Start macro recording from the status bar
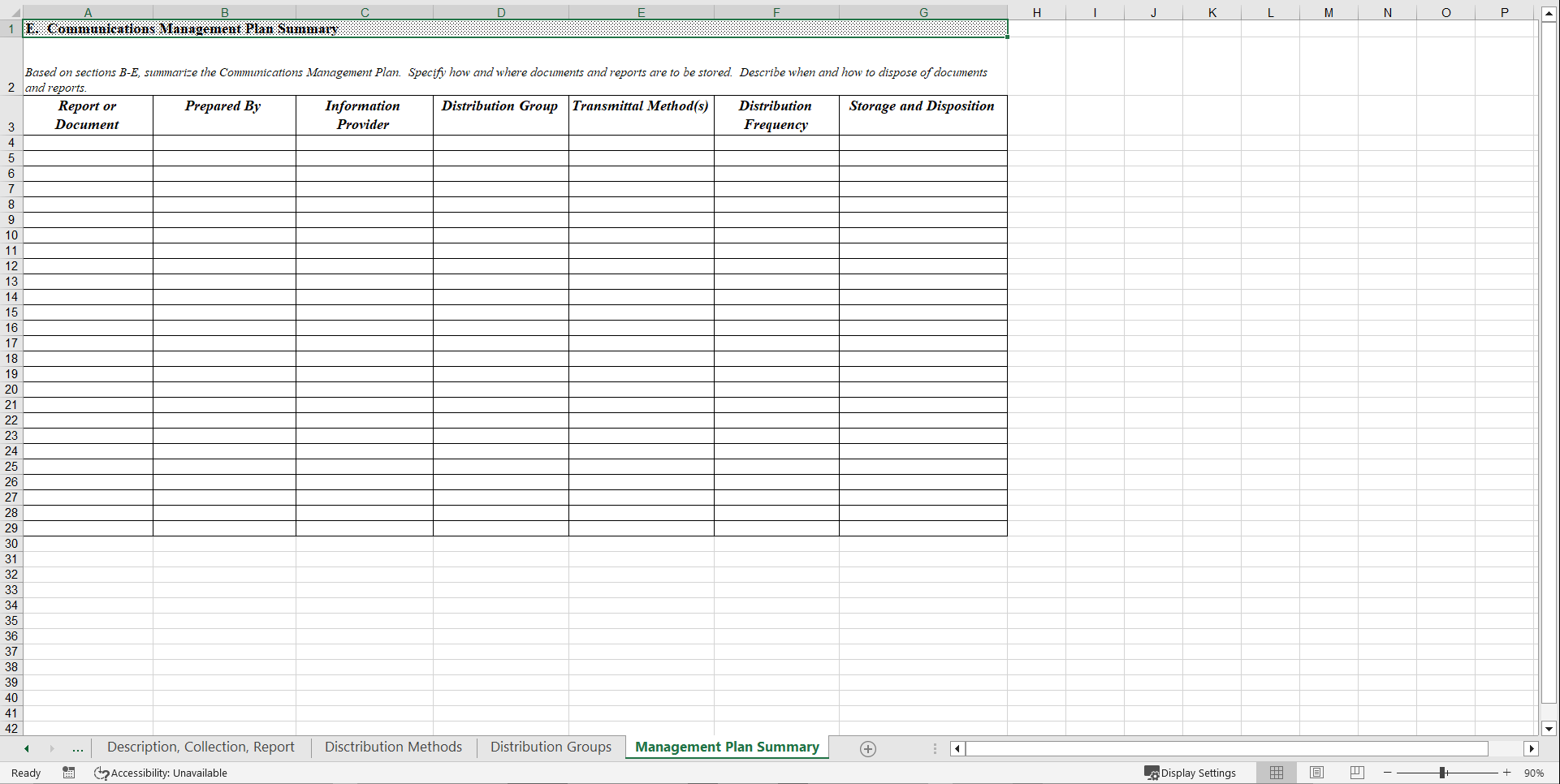 pos(69,773)
